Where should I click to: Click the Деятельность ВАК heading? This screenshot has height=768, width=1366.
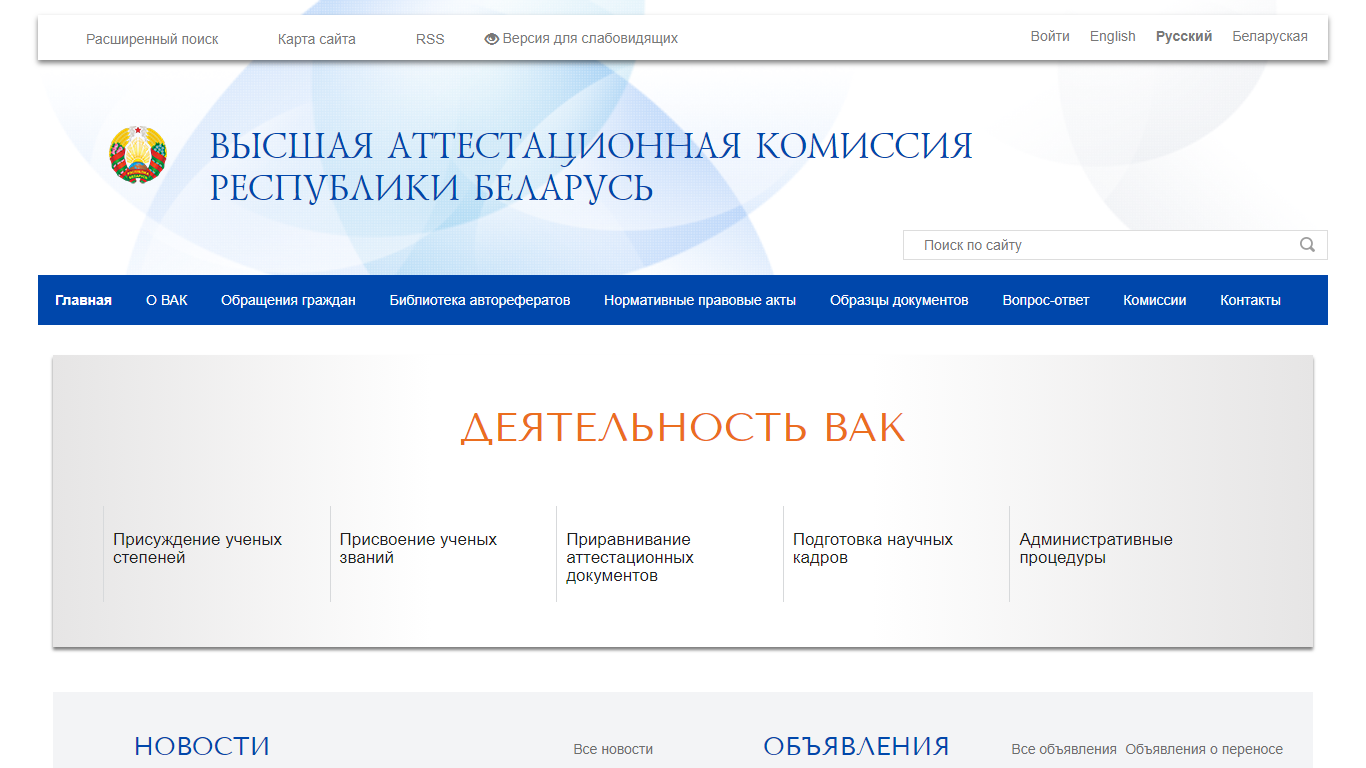click(x=683, y=428)
